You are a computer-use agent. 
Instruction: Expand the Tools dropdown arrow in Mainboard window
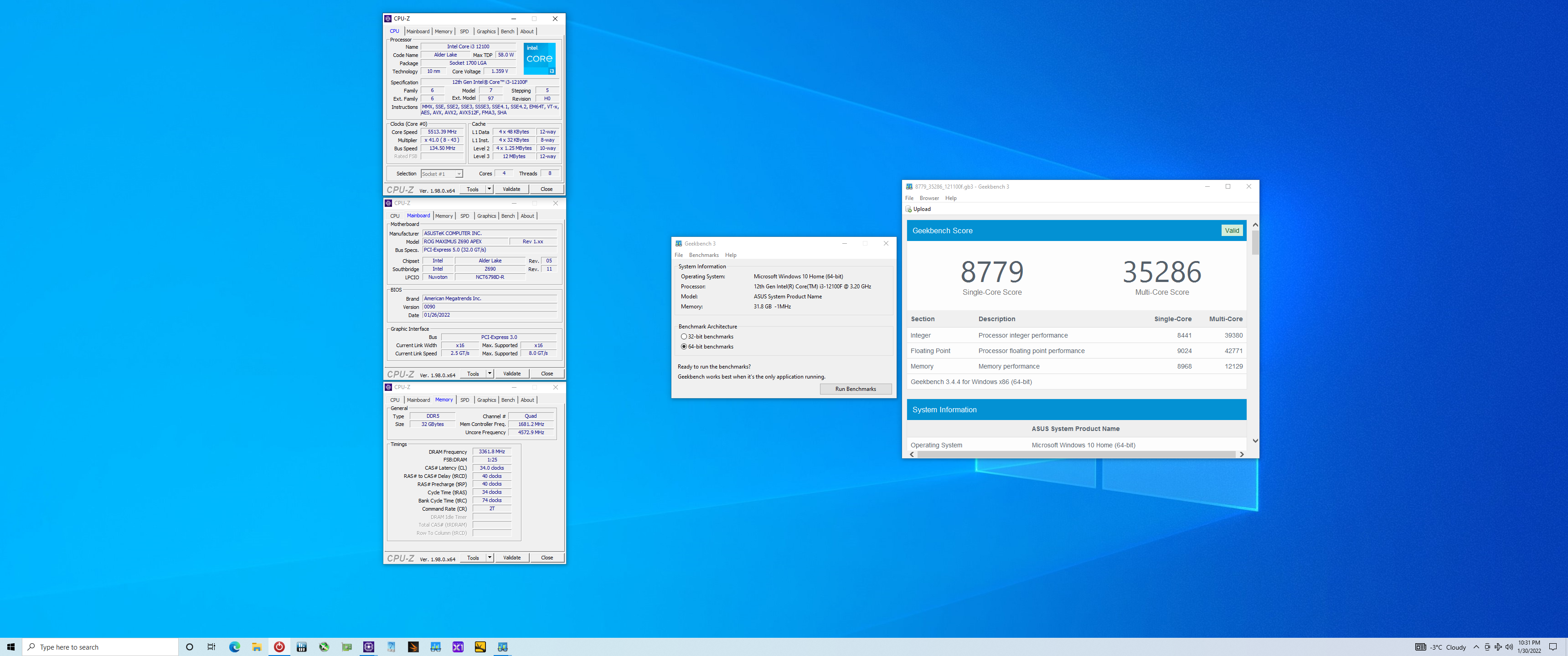point(490,374)
